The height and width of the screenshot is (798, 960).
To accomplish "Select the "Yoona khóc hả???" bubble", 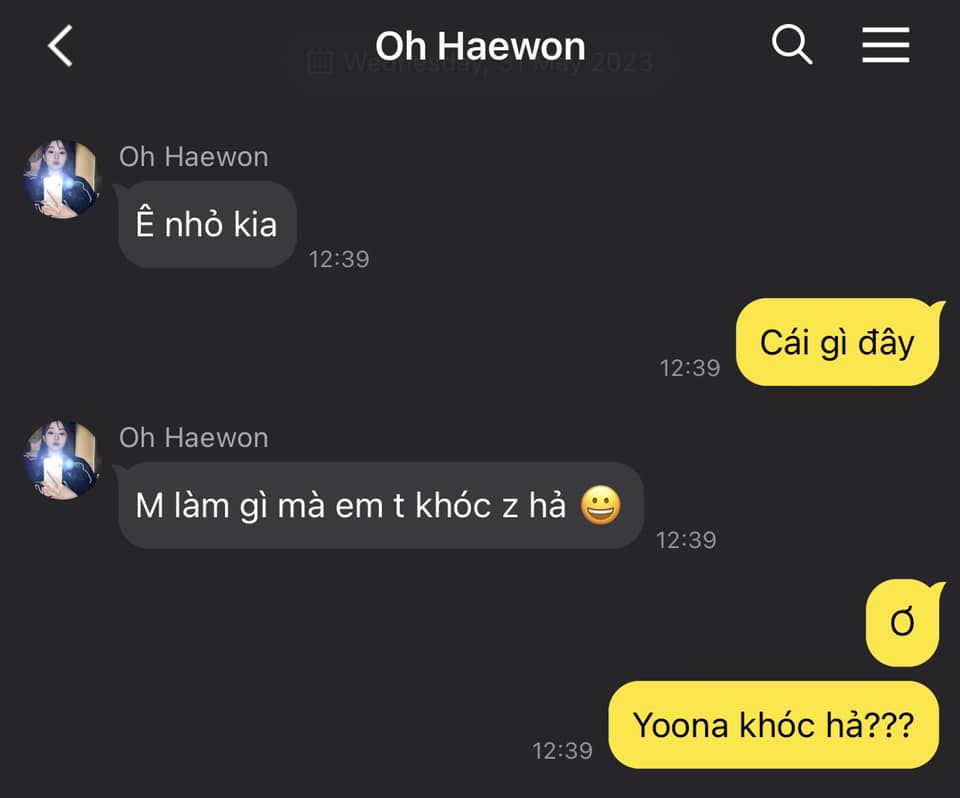I will 773,725.
